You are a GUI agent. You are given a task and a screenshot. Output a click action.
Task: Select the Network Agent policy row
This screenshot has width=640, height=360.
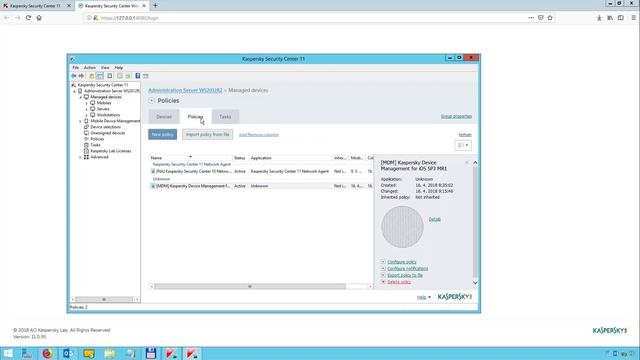click(x=261, y=171)
